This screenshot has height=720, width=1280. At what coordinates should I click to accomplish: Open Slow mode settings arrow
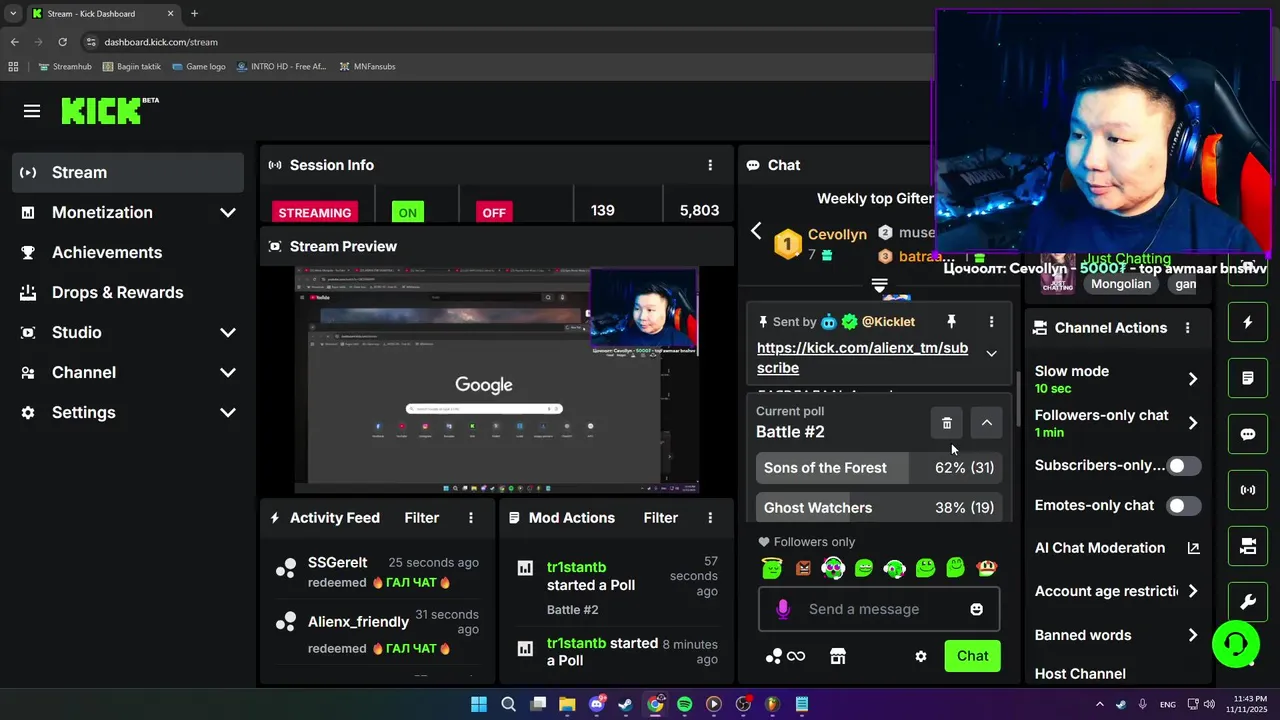(x=1192, y=379)
